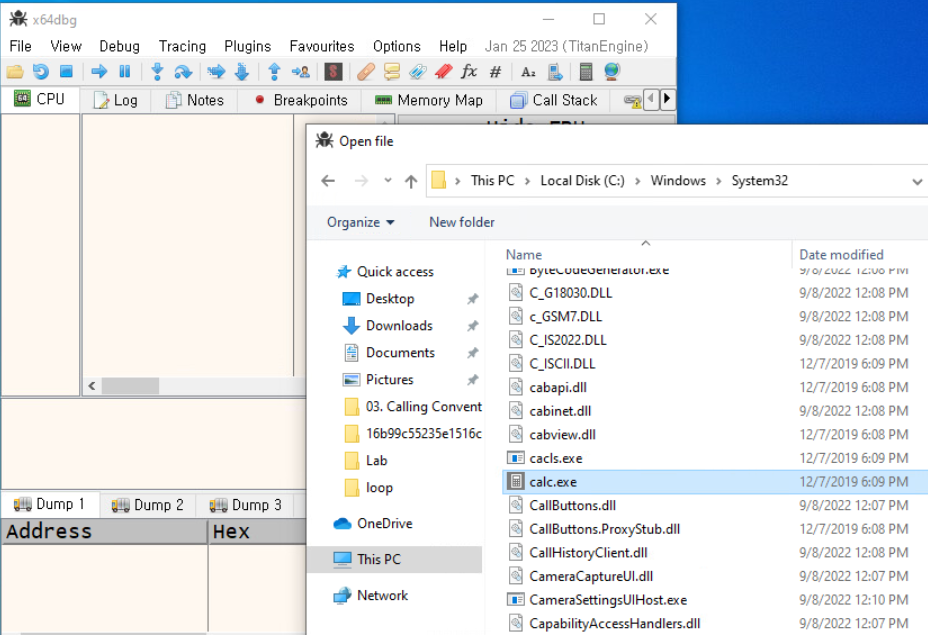Select the calc.exe file
The width and height of the screenshot is (928, 635).
click(714, 482)
